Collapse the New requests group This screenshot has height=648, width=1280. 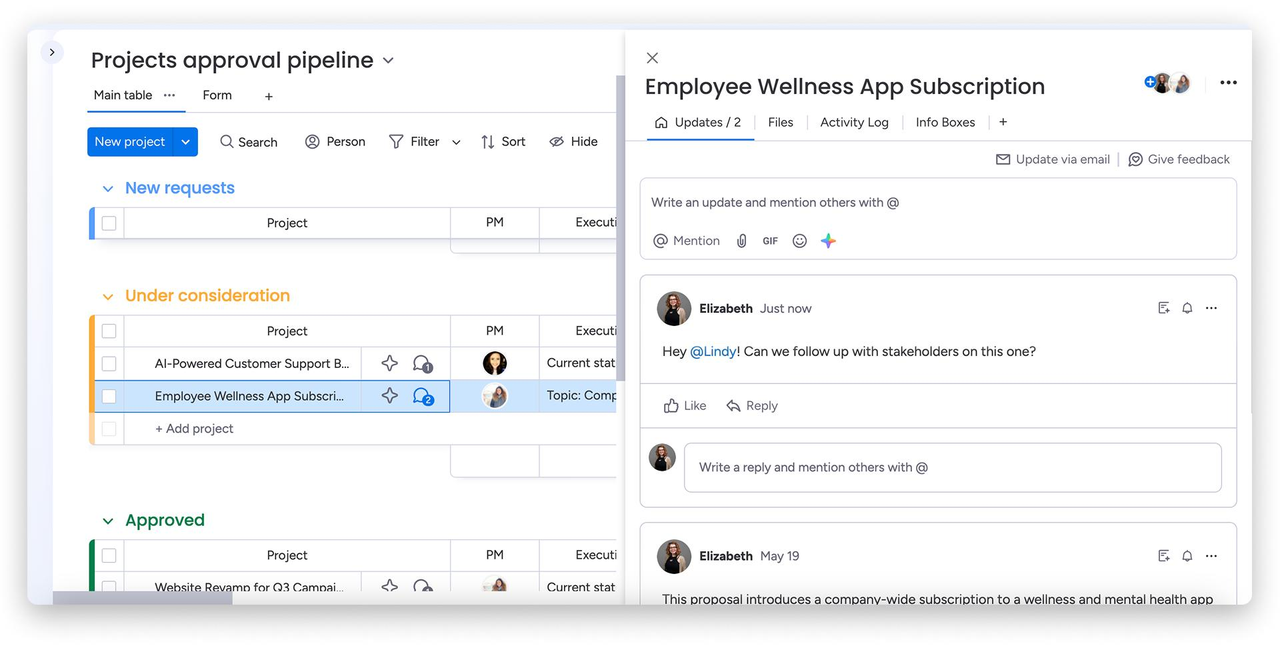(108, 188)
